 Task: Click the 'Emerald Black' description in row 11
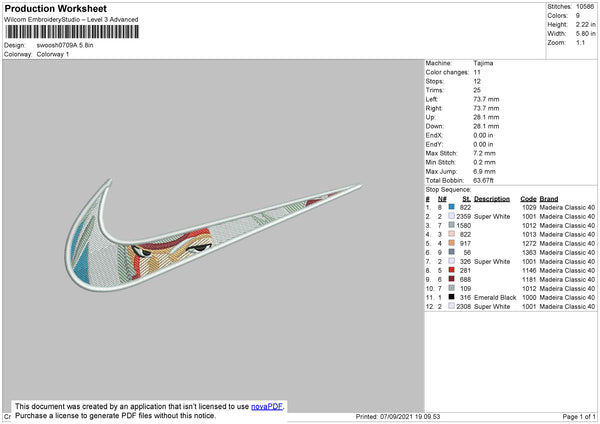pos(495,297)
